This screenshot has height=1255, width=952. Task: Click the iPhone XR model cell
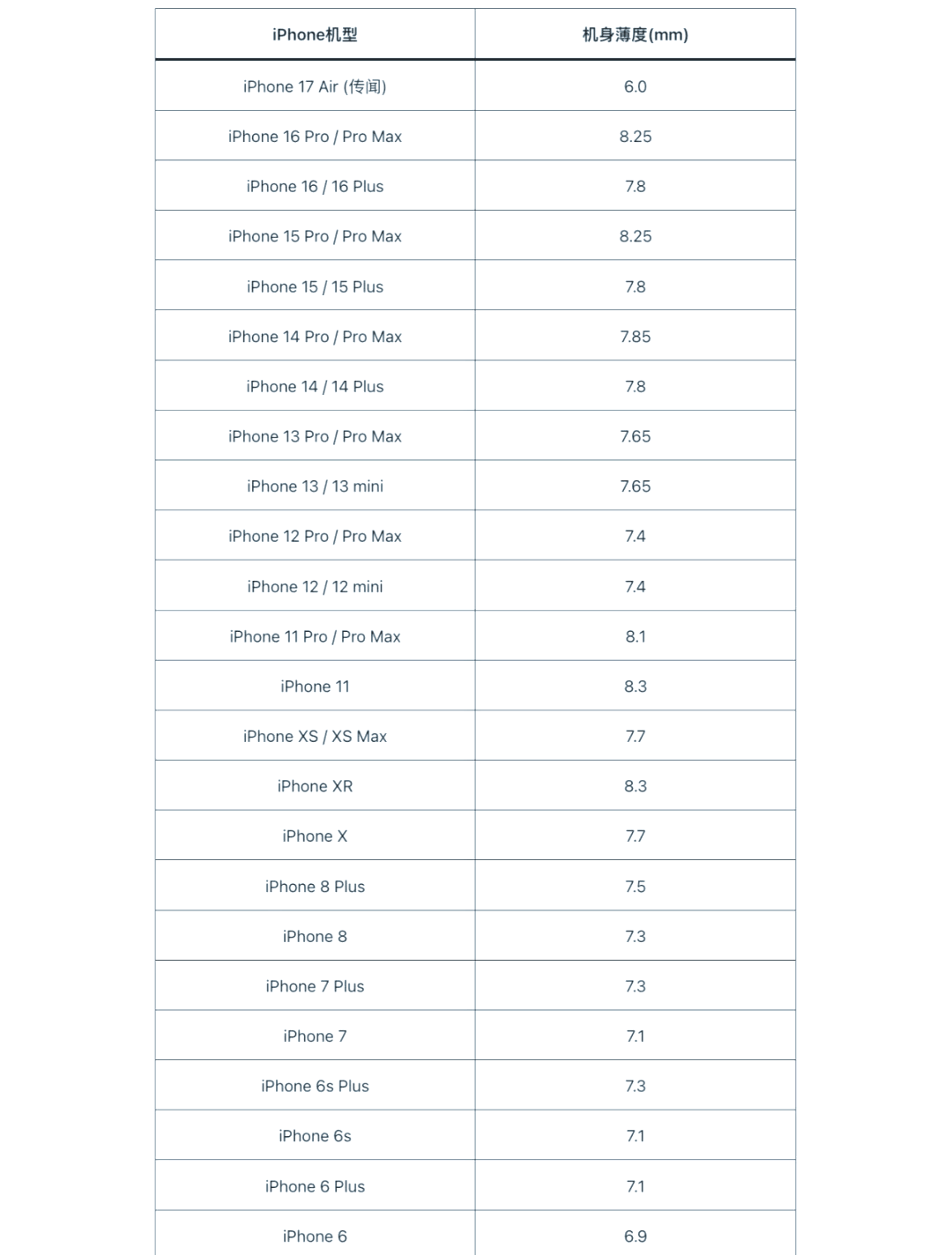[315, 786]
